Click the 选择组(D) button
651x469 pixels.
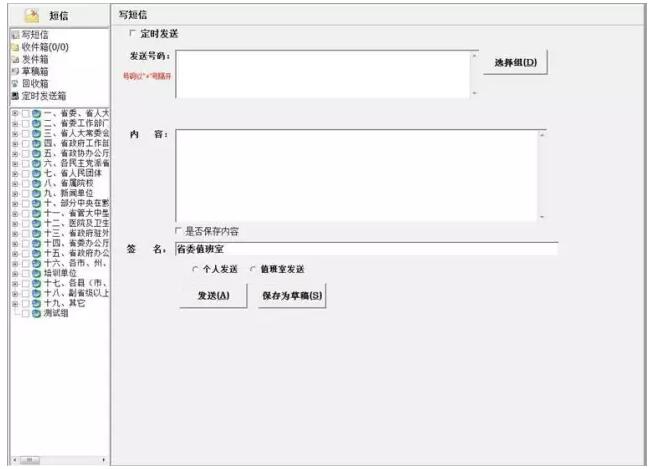click(516, 63)
